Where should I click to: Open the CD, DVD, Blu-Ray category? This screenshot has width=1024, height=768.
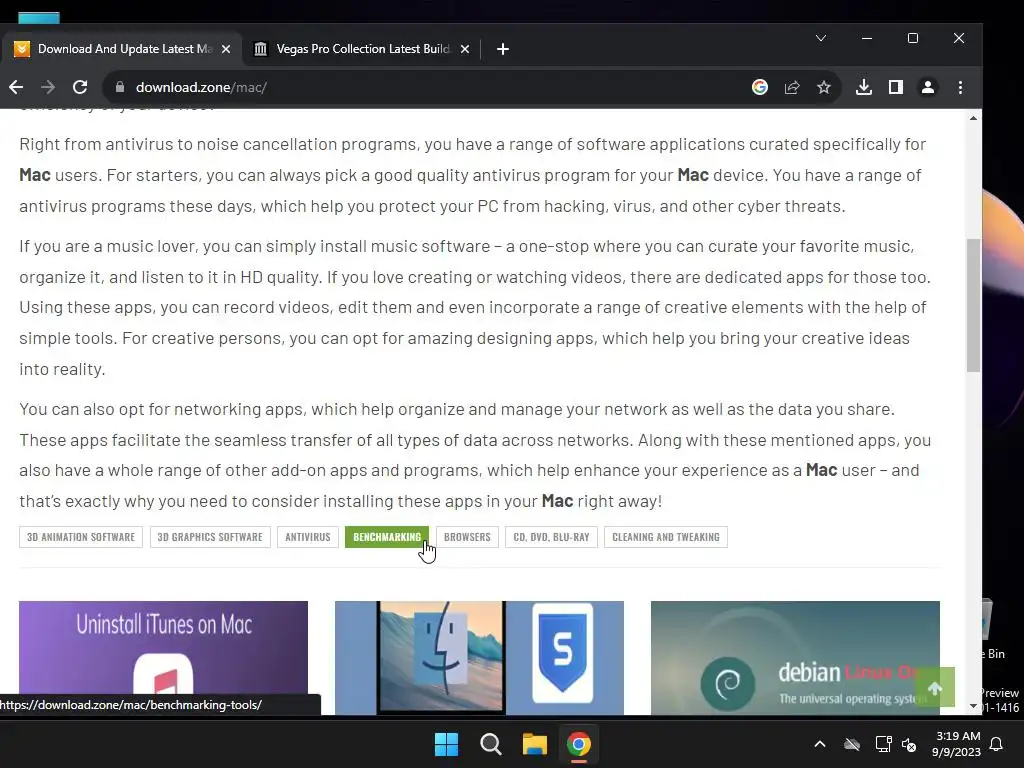551,537
